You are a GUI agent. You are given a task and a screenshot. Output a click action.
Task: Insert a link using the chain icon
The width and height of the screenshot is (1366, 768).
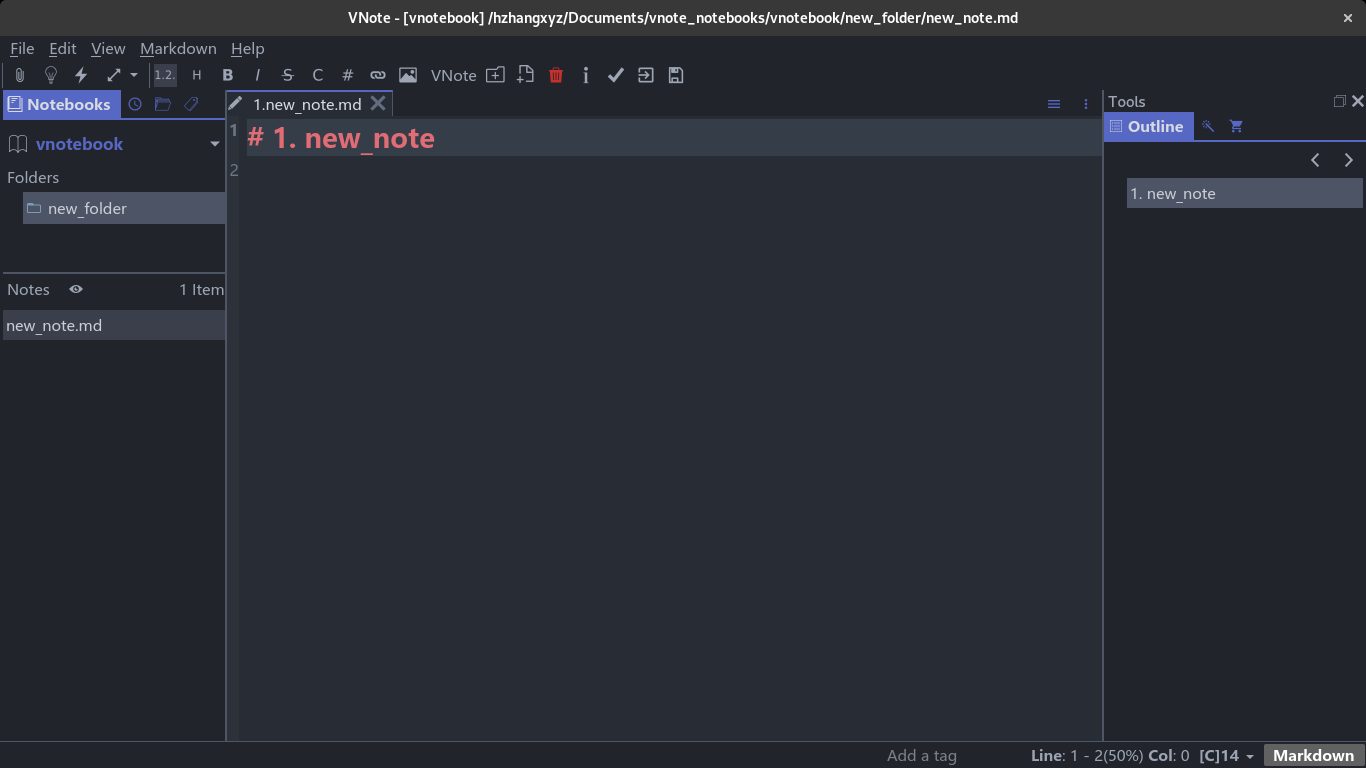[x=378, y=75]
